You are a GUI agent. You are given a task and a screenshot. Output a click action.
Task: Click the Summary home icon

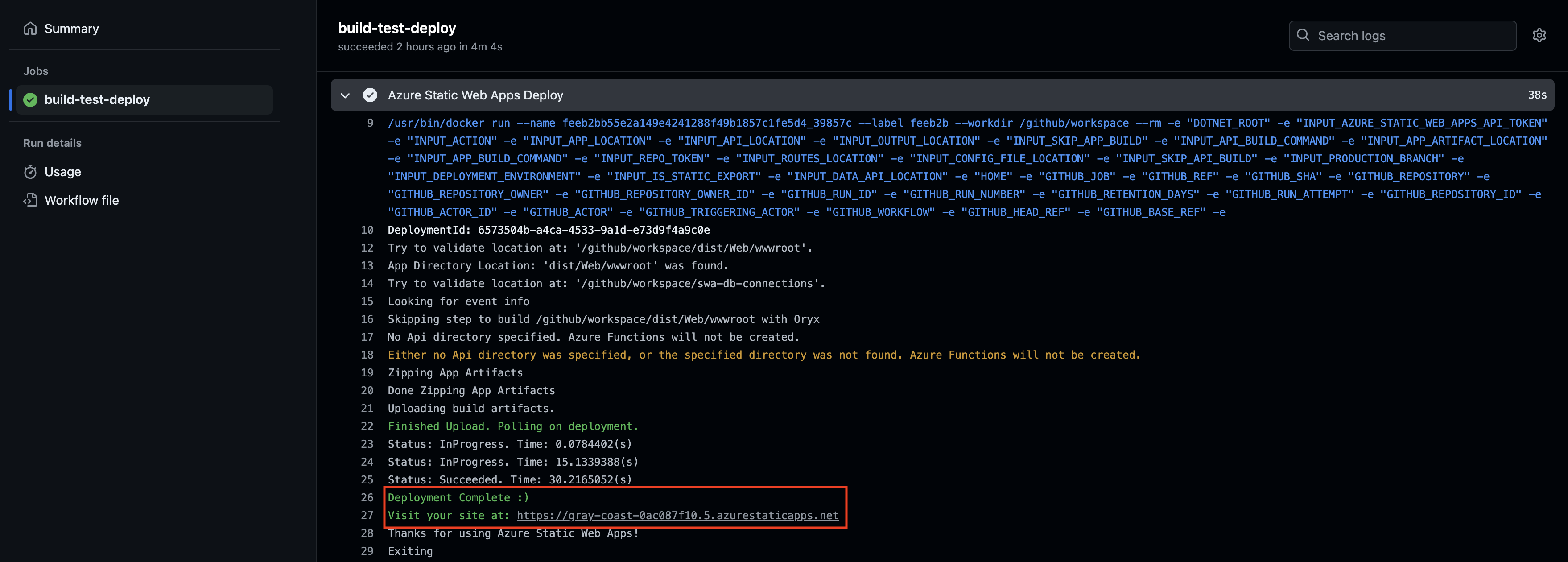click(30, 29)
